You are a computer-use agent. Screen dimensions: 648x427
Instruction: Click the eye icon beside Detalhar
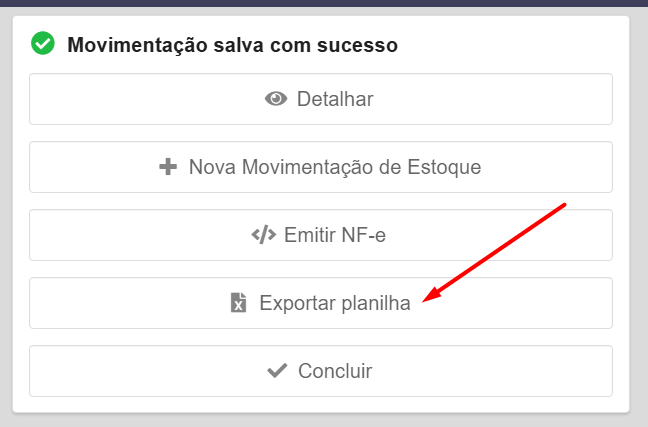(276, 99)
